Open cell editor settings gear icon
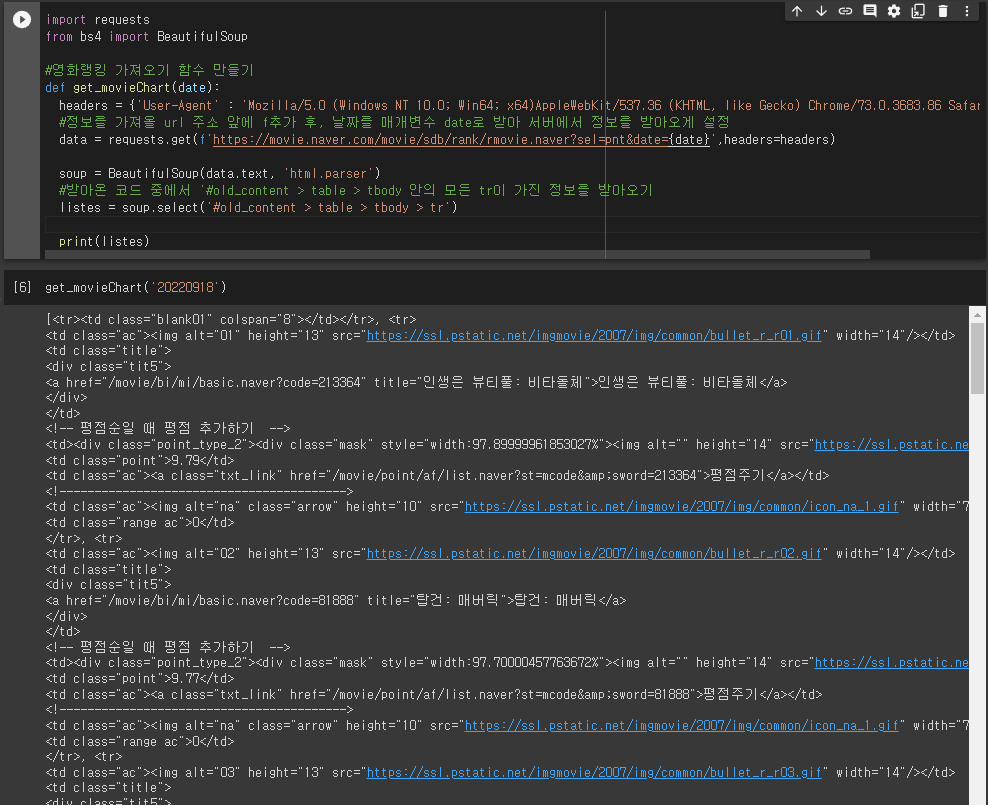 [x=893, y=11]
